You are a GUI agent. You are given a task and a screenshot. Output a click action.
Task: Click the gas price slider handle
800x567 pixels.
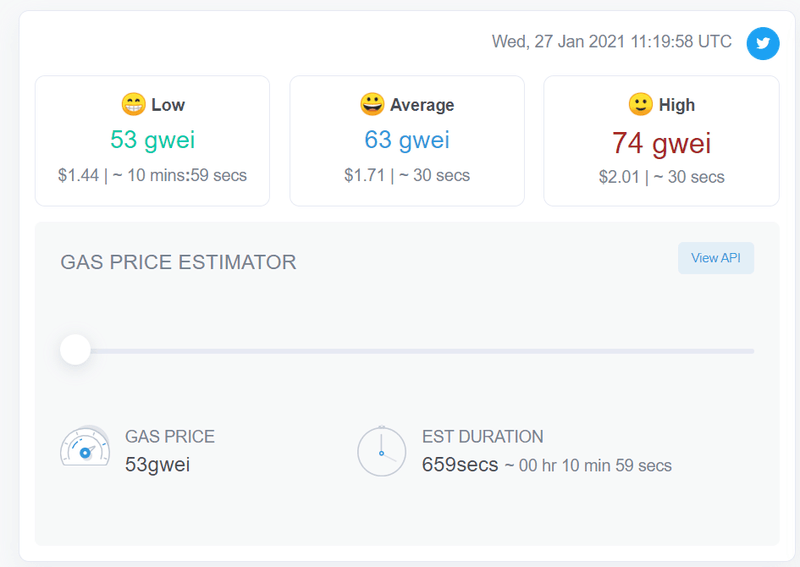click(x=75, y=350)
